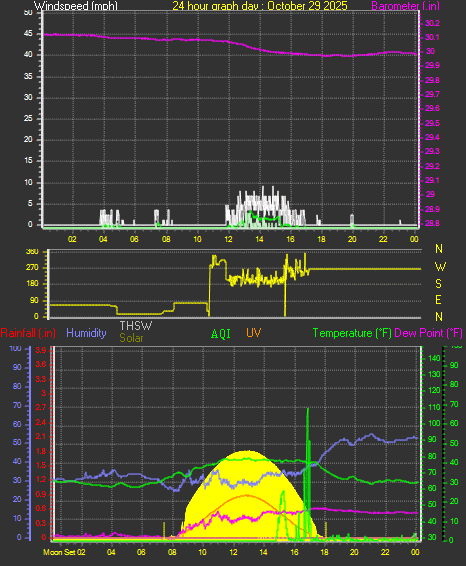This screenshot has width=466, height=566.
Task: Click the "12" hour tick under the windspeed graph
Action: [x=228, y=239]
